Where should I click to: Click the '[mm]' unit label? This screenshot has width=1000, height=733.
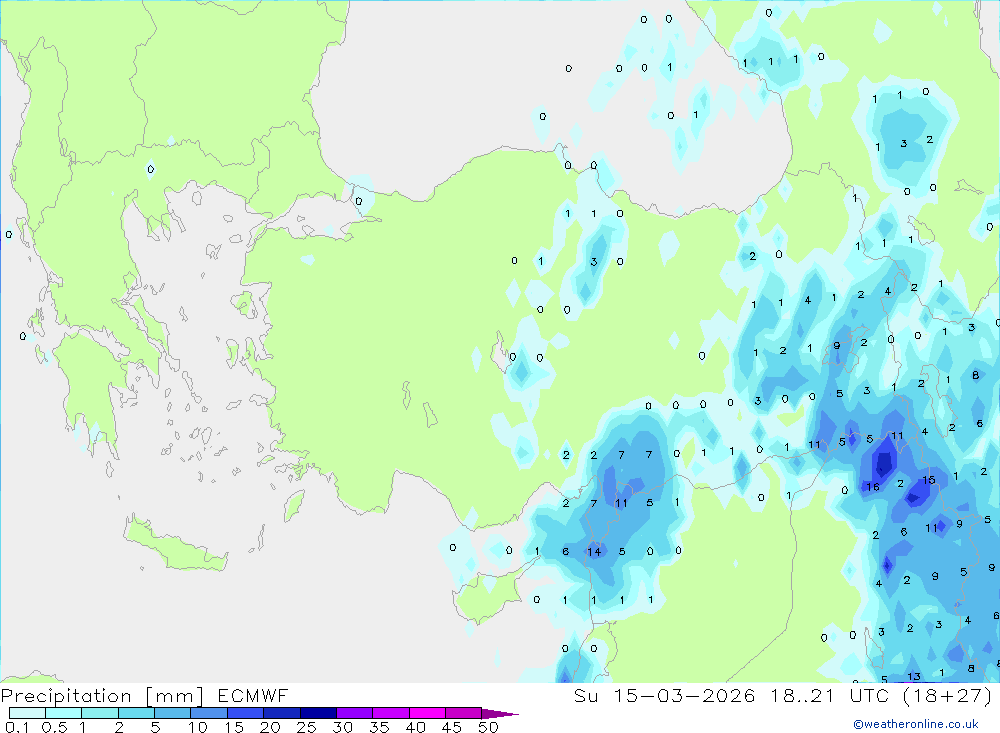click(x=174, y=696)
